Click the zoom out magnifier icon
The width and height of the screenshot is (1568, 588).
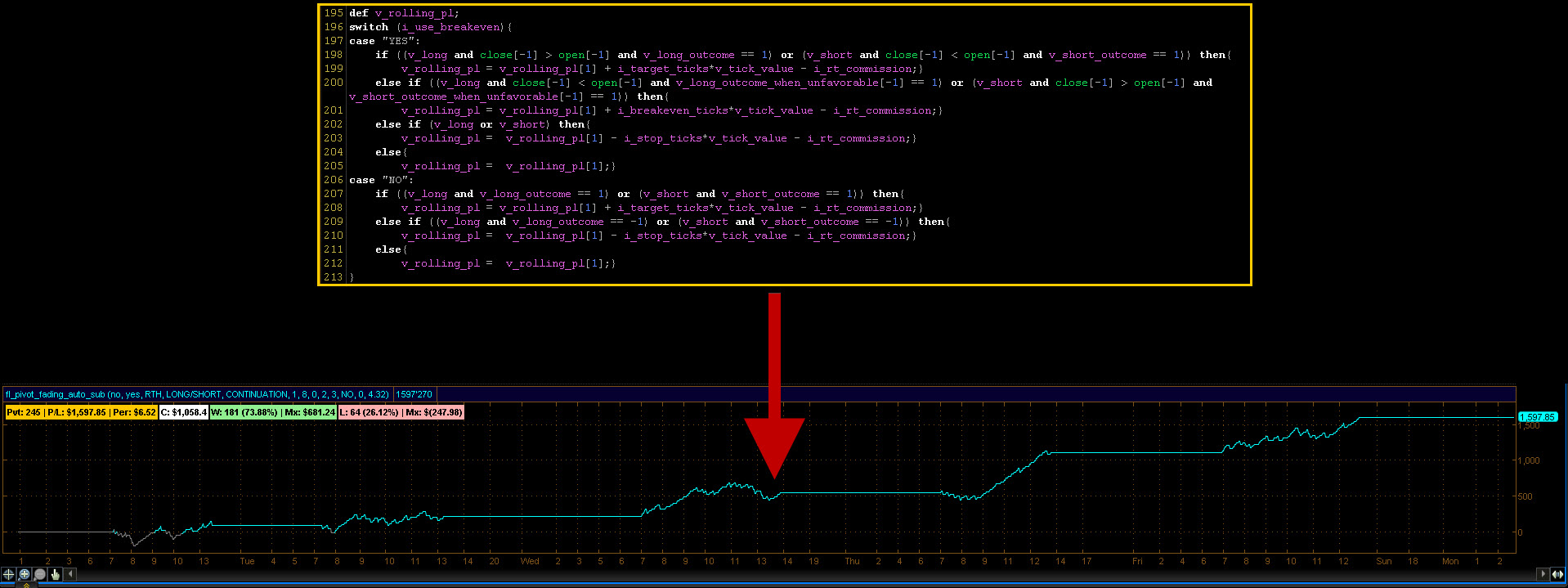click(x=39, y=574)
